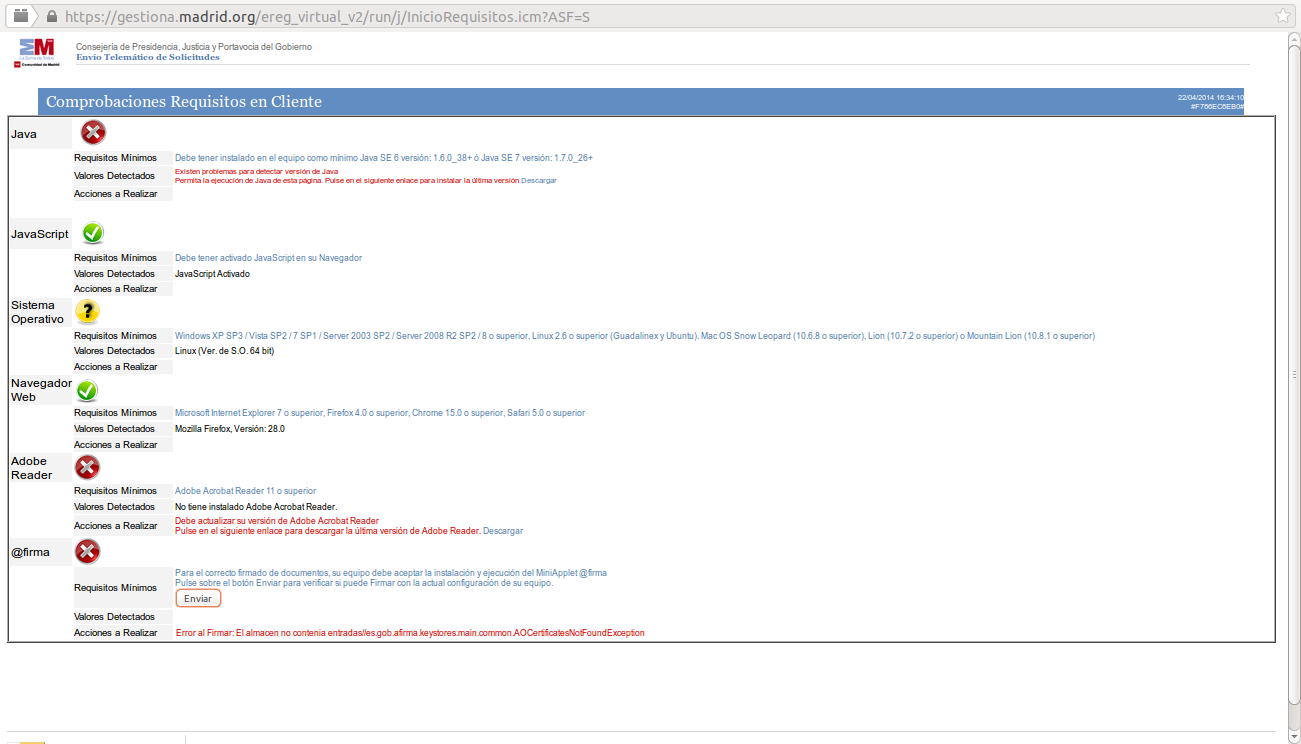Click the 'JavaScript' section label
1301x744 pixels.
(x=40, y=234)
